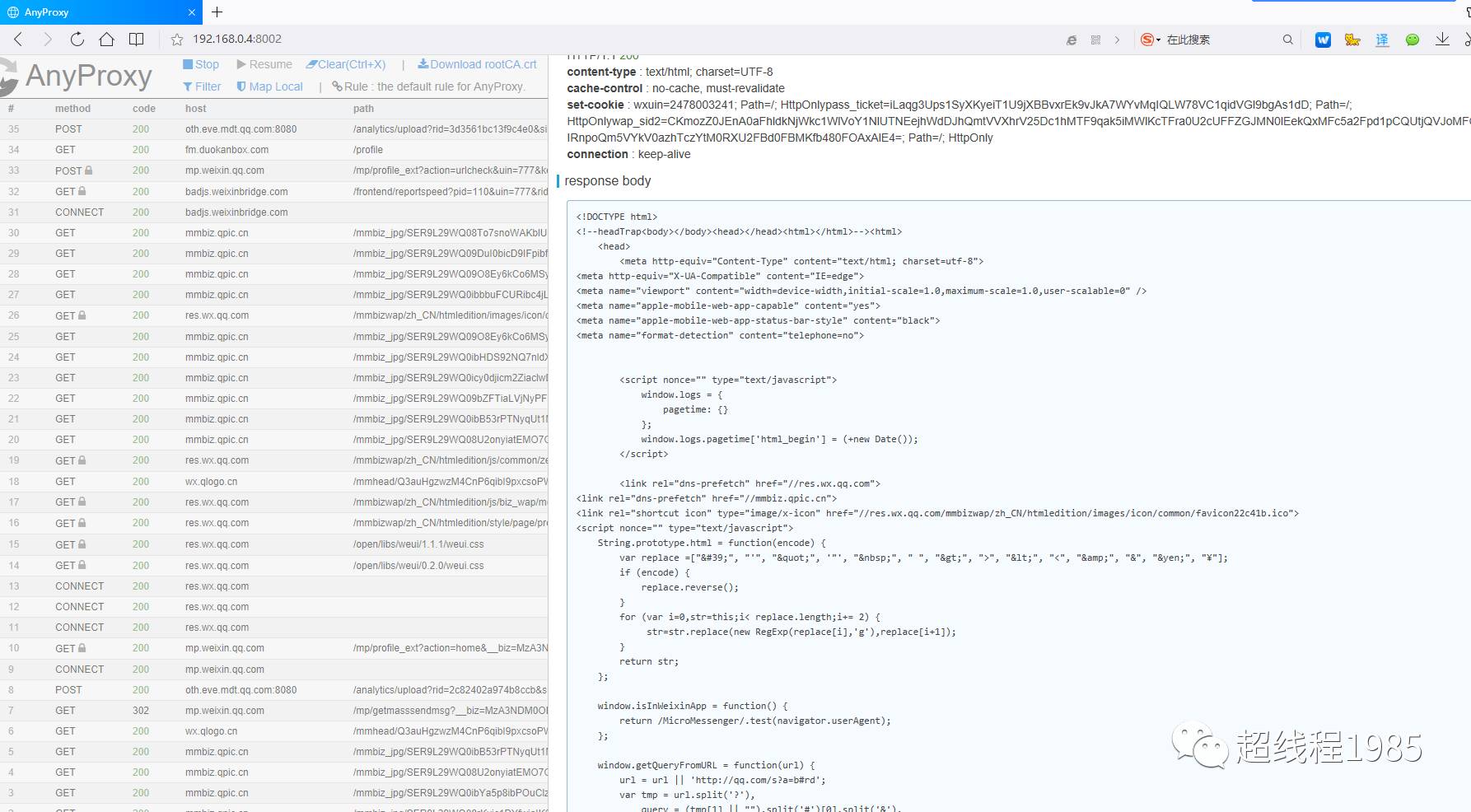Click the content-type response header label
The width and height of the screenshot is (1471, 812).
click(x=601, y=72)
